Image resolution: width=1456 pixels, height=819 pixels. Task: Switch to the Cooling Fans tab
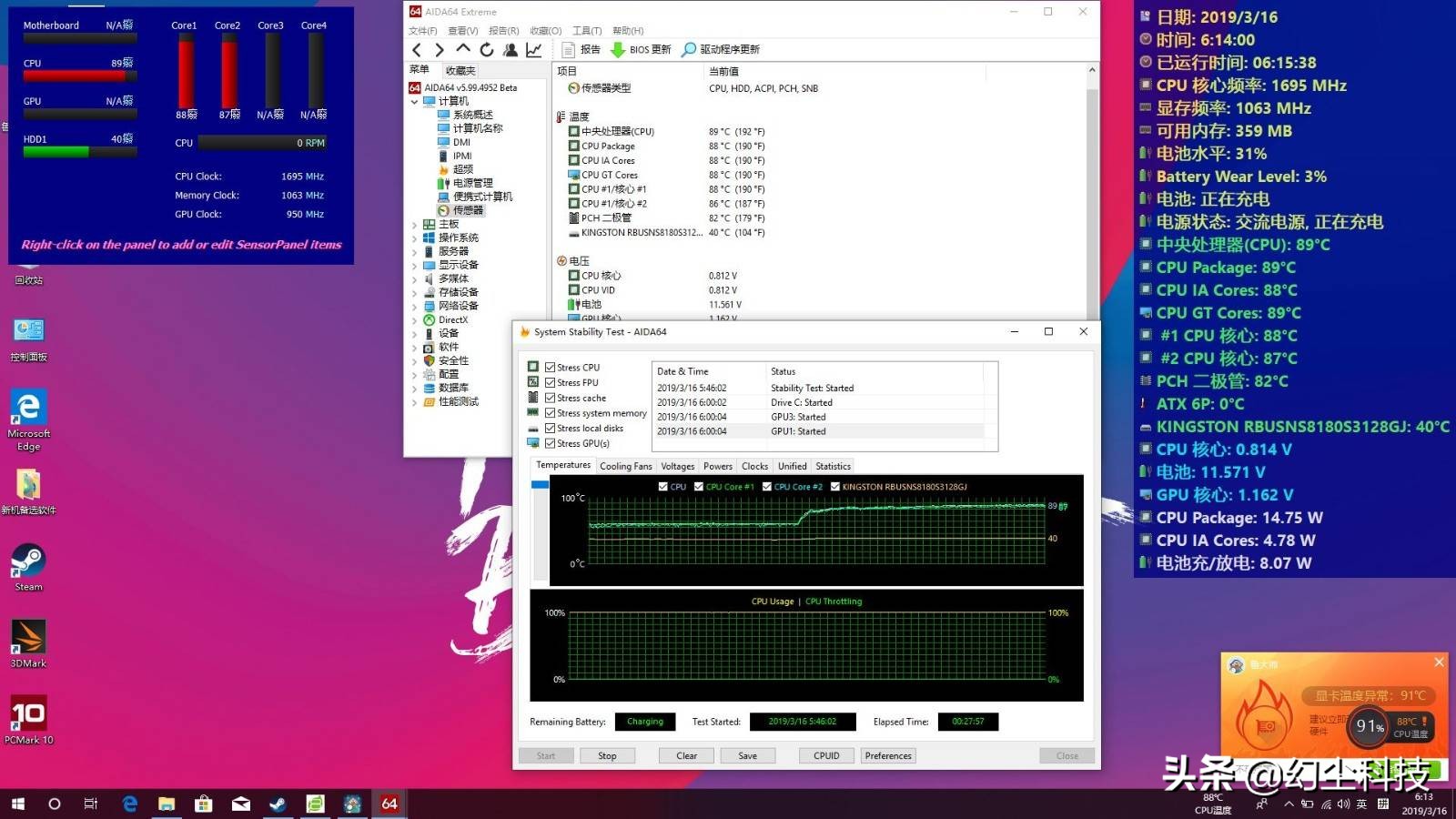pos(626,466)
